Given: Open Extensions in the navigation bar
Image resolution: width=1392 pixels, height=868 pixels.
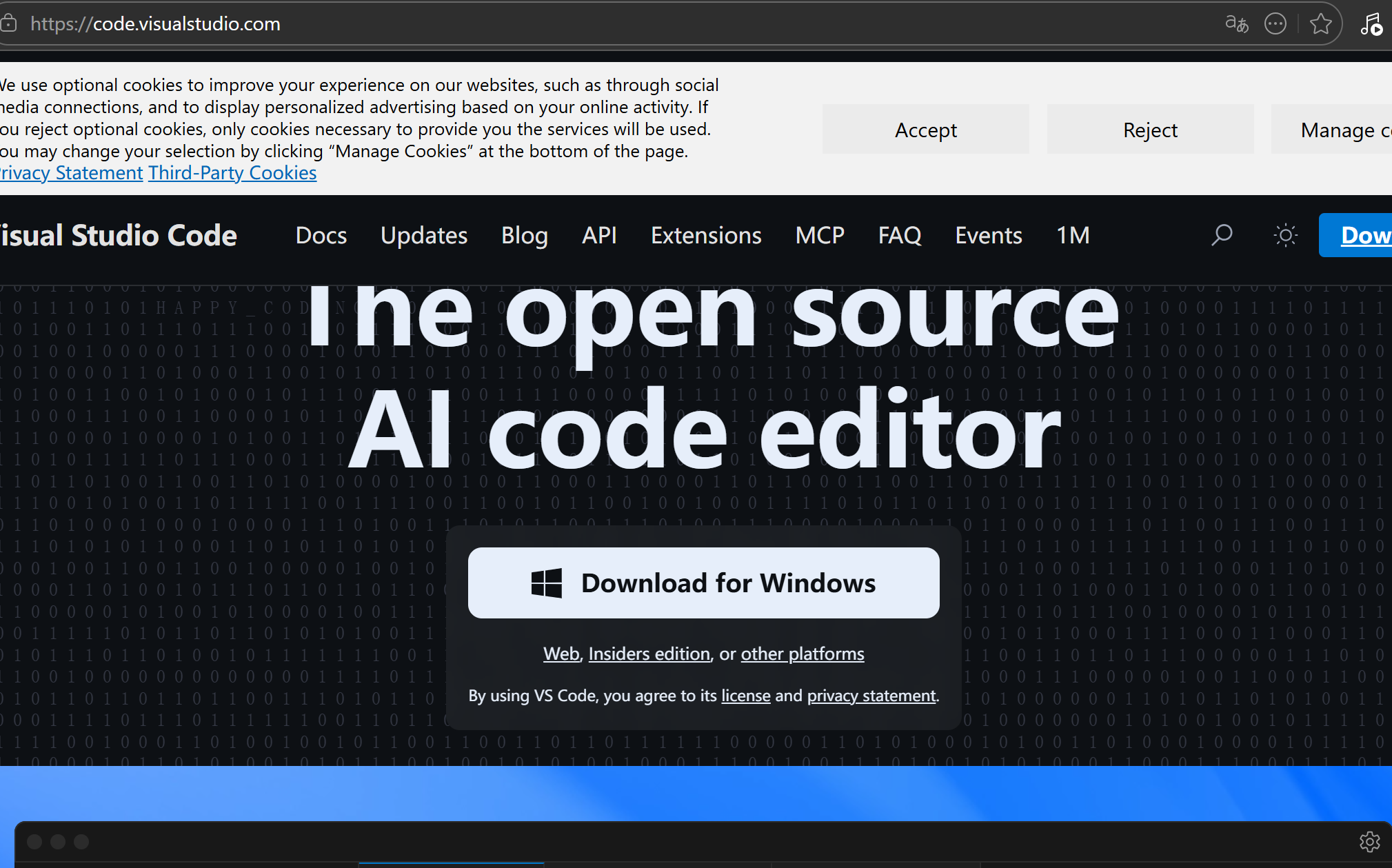Looking at the screenshot, I should click(x=706, y=236).
